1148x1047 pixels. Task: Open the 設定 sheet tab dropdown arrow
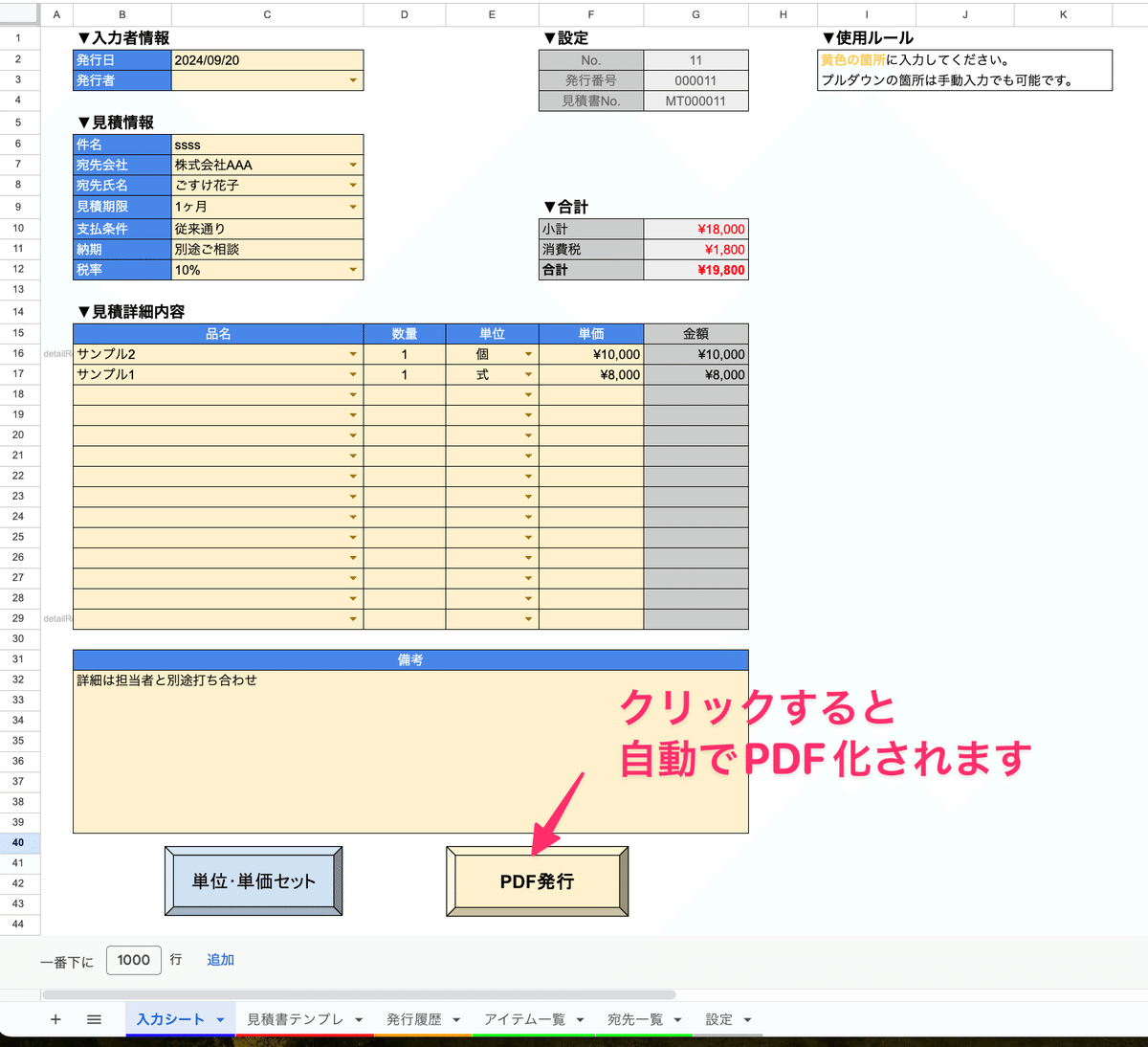pyautogui.click(x=747, y=1019)
